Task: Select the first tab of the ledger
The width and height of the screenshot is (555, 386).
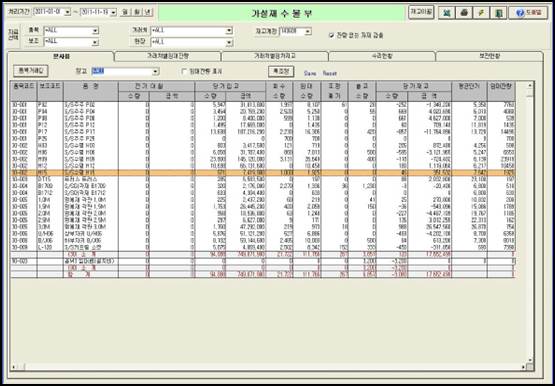Action: (x=61, y=56)
